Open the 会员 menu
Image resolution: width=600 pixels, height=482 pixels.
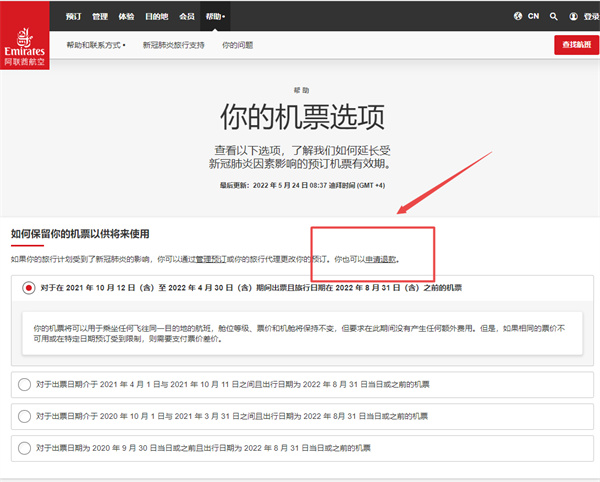[x=187, y=16]
